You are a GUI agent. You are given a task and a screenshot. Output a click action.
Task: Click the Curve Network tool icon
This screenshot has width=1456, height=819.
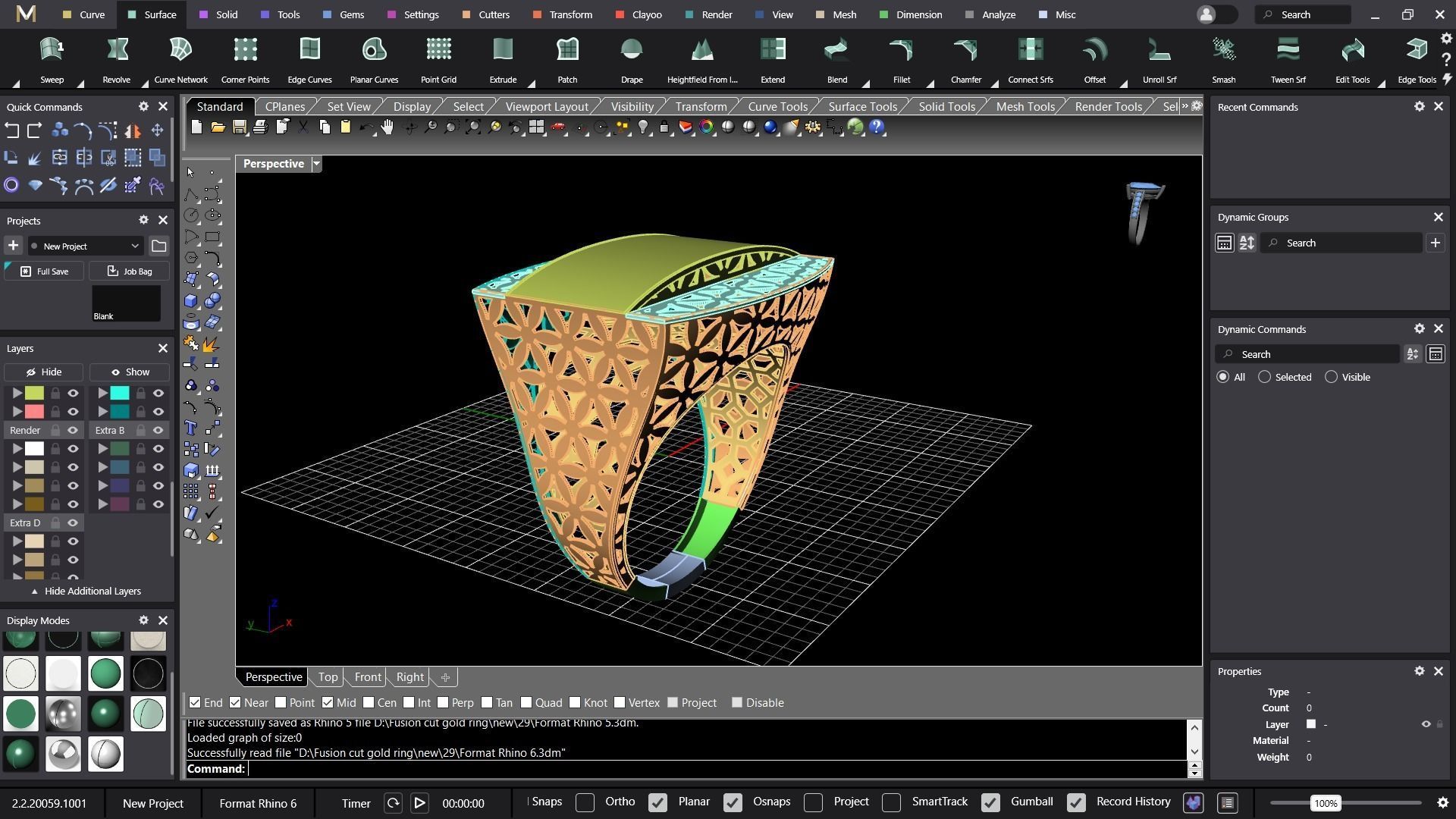(x=180, y=50)
